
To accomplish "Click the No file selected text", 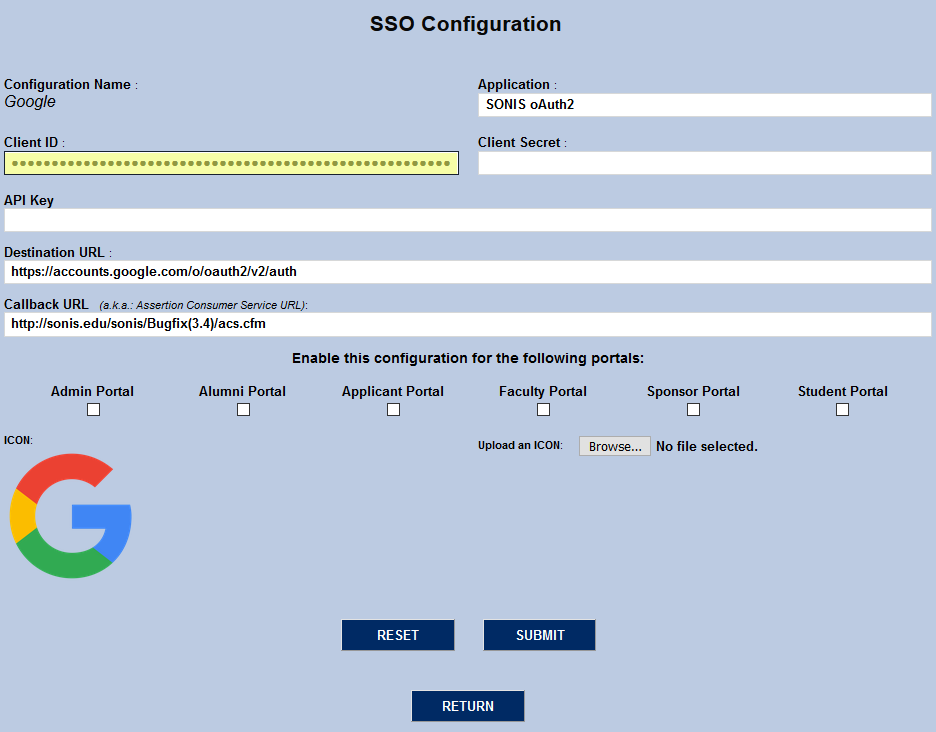I will (x=706, y=446).
